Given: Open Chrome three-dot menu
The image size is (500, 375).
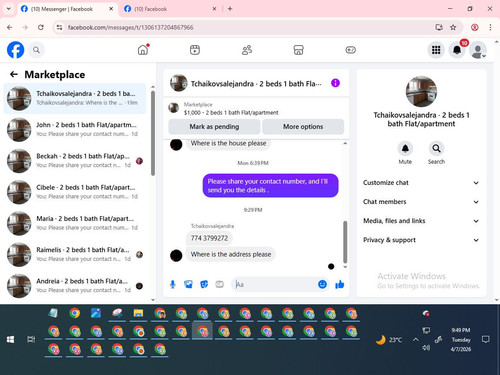Looking at the screenshot, I should pyautogui.click(x=490, y=27).
